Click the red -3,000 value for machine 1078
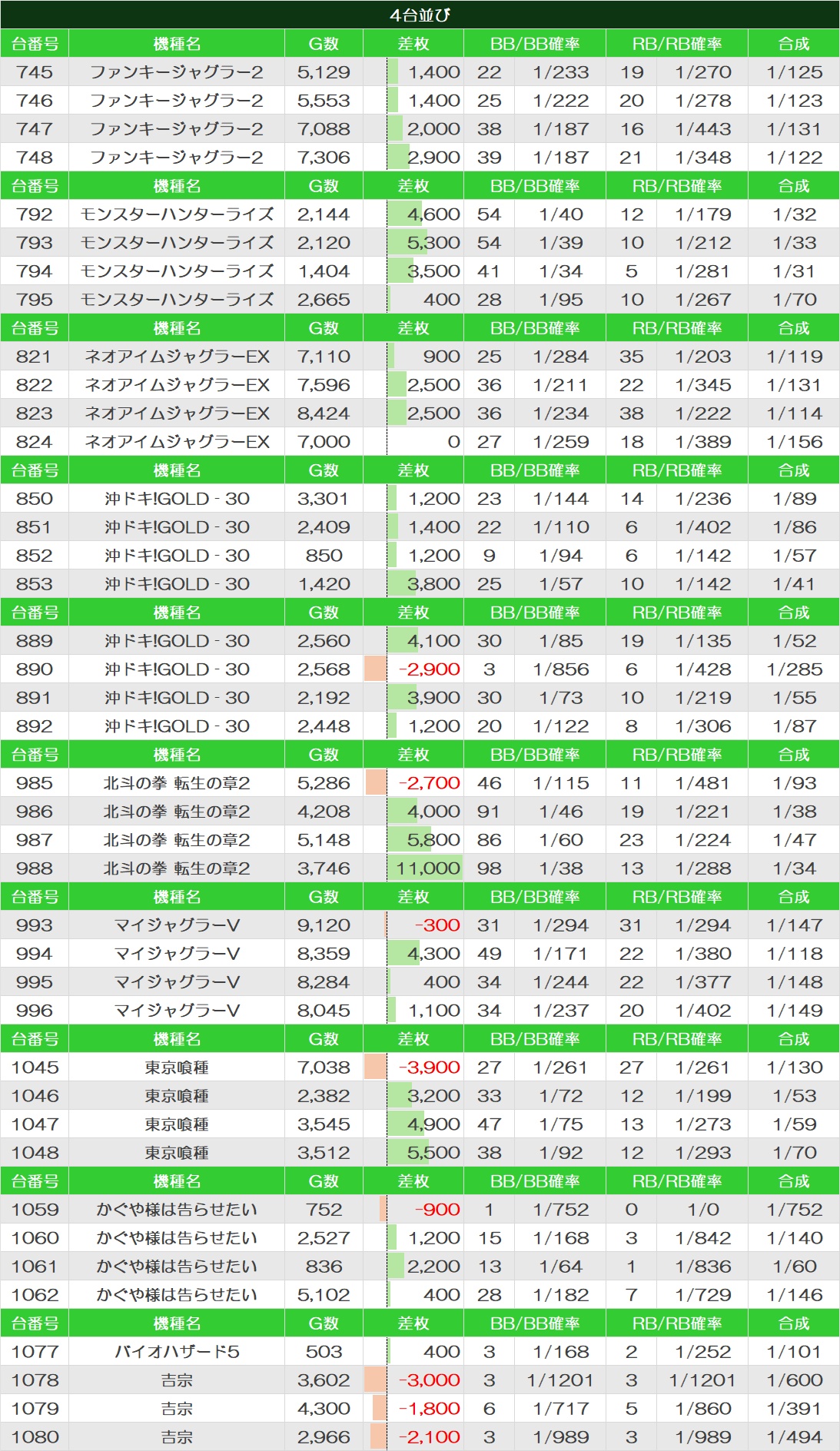 click(x=430, y=1380)
